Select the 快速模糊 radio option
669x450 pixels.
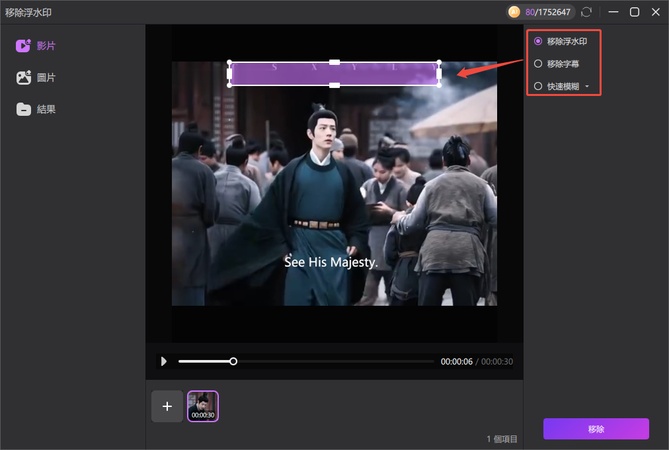[x=538, y=86]
